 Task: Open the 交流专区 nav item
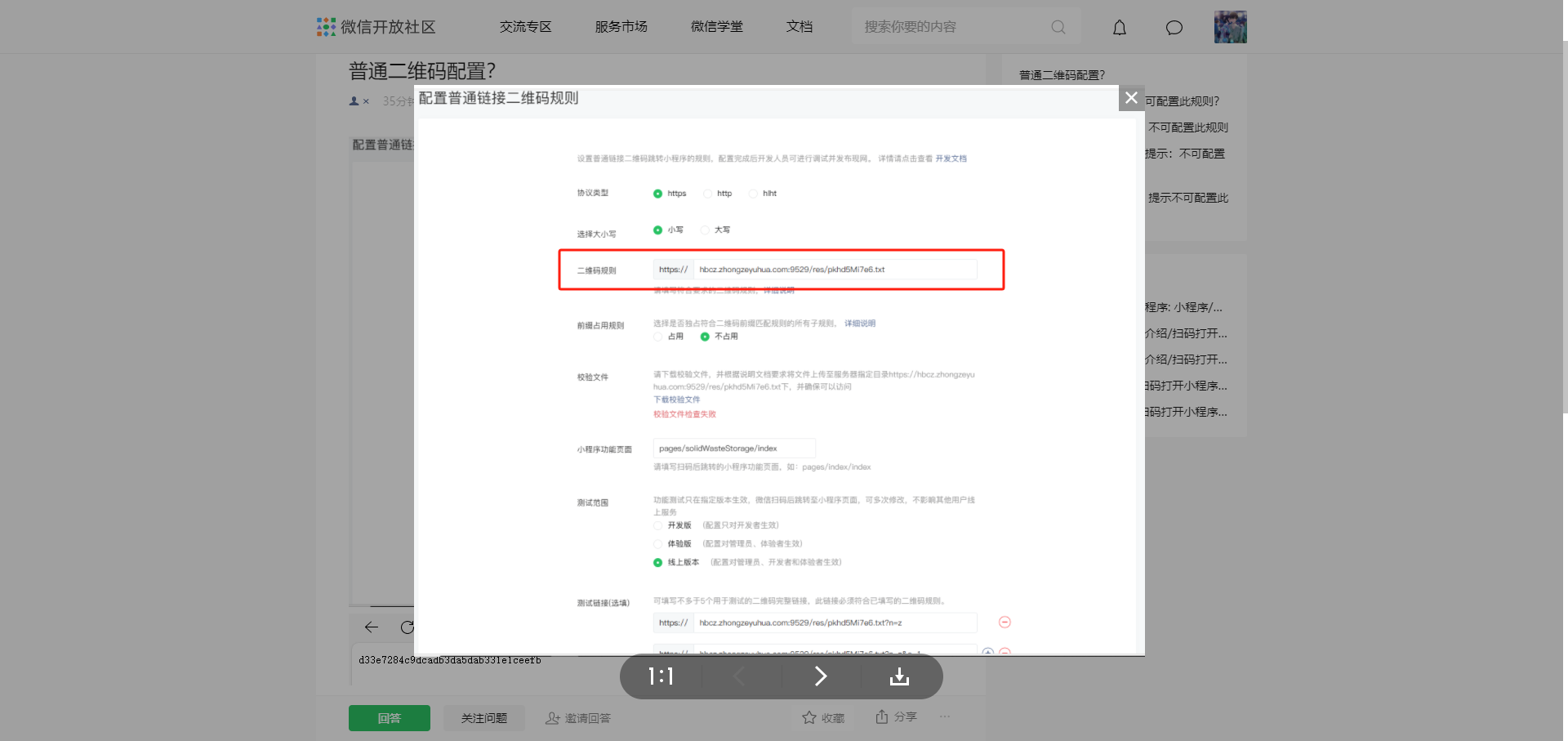526,27
